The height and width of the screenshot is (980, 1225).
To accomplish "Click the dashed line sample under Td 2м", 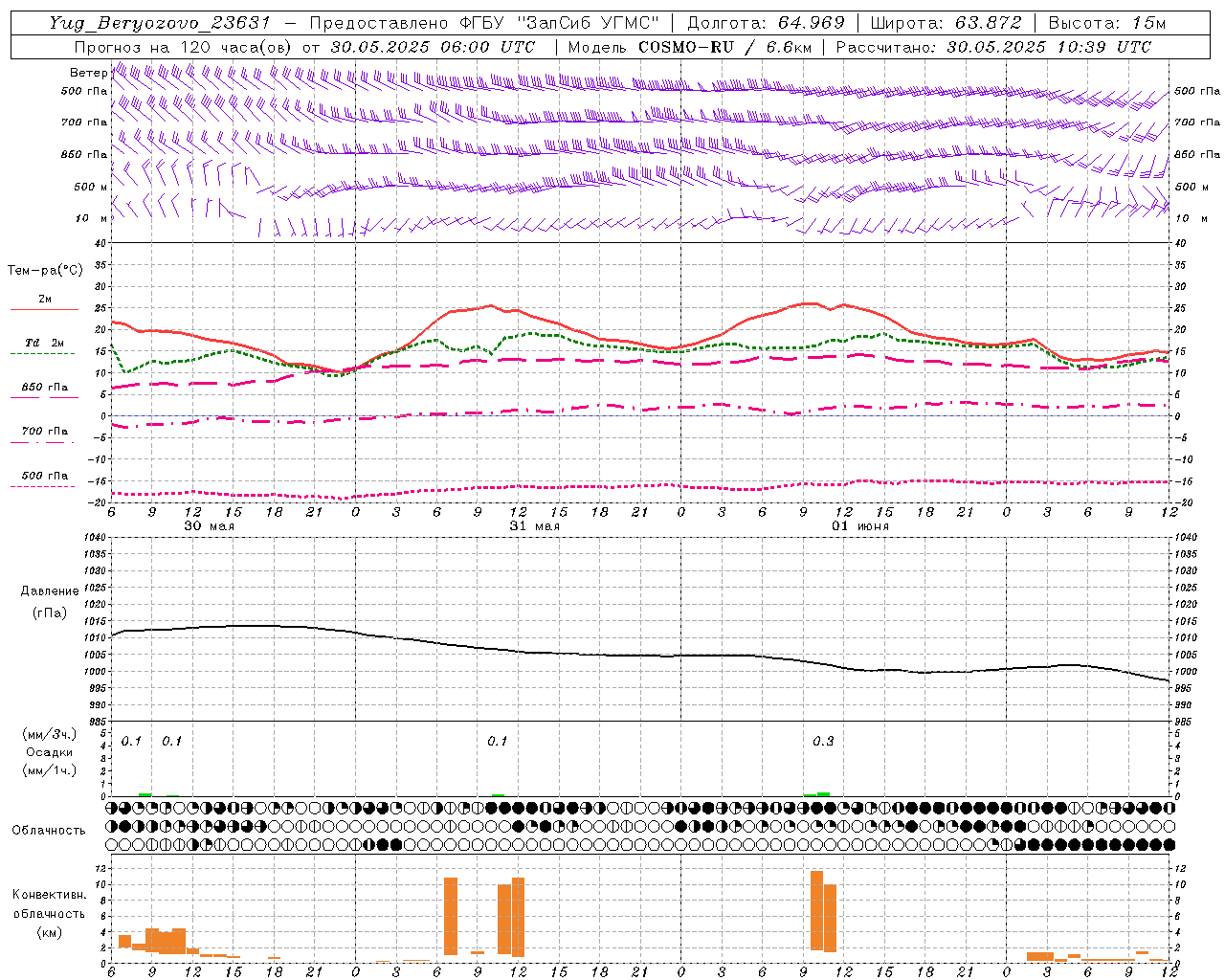I will tap(44, 354).
